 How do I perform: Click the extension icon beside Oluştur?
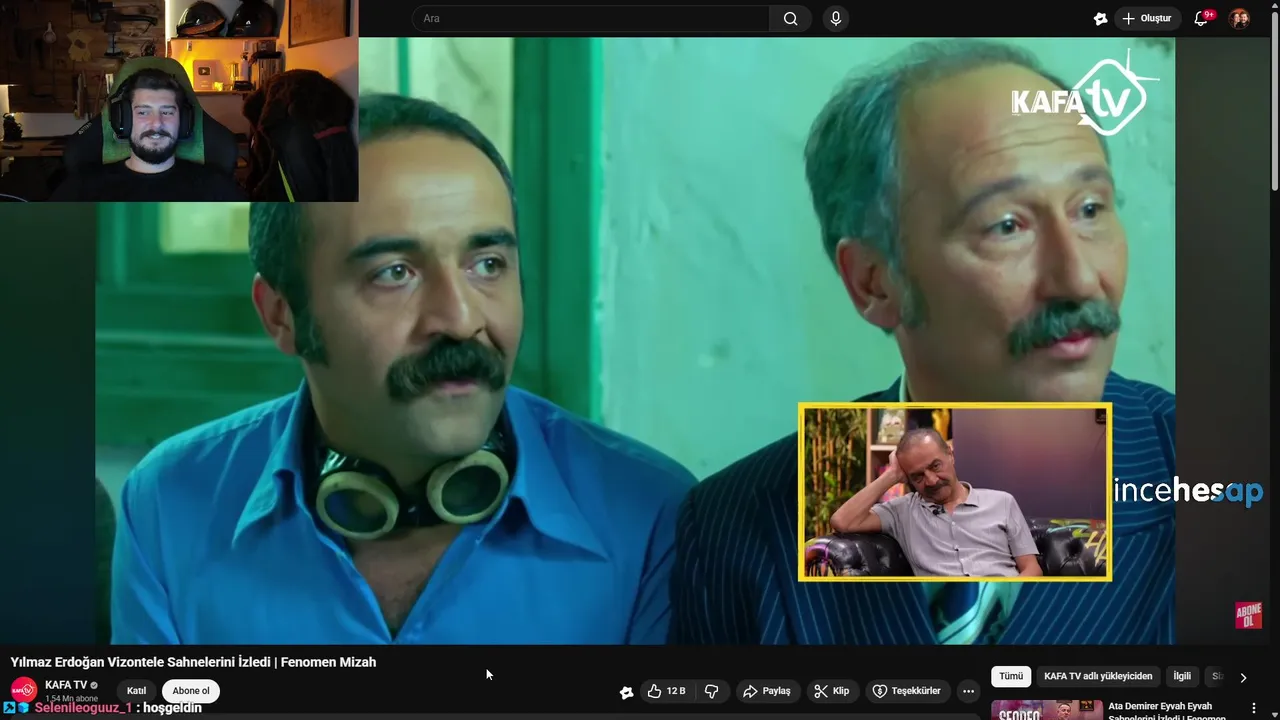click(1100, 18)
